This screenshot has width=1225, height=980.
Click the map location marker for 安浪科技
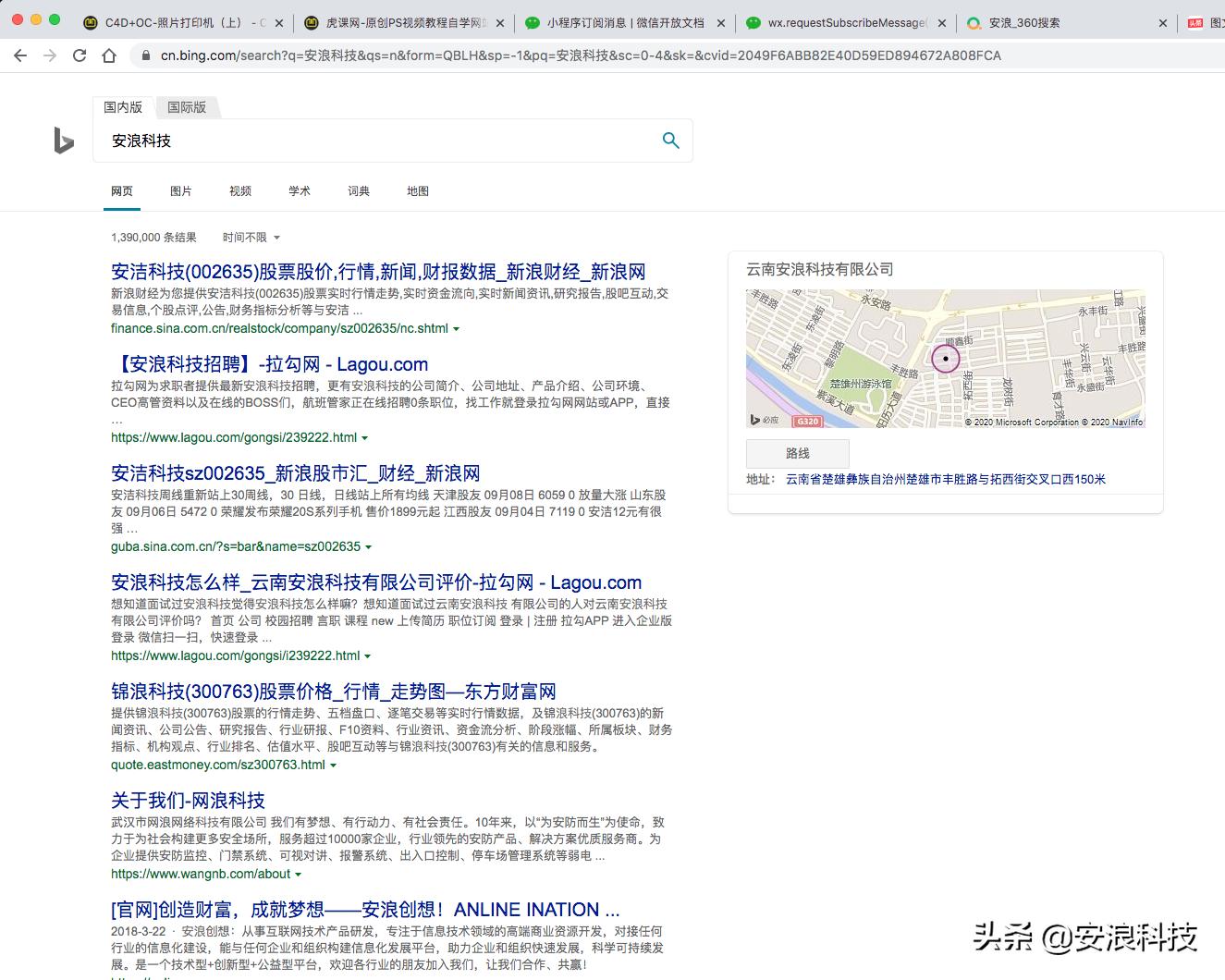pos(946,359)
